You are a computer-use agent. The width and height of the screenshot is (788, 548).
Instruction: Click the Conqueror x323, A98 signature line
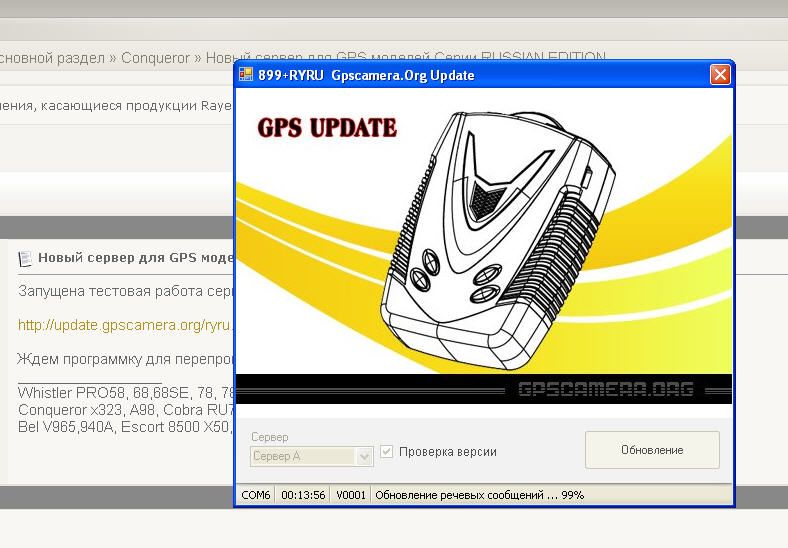tap(126, 410)
